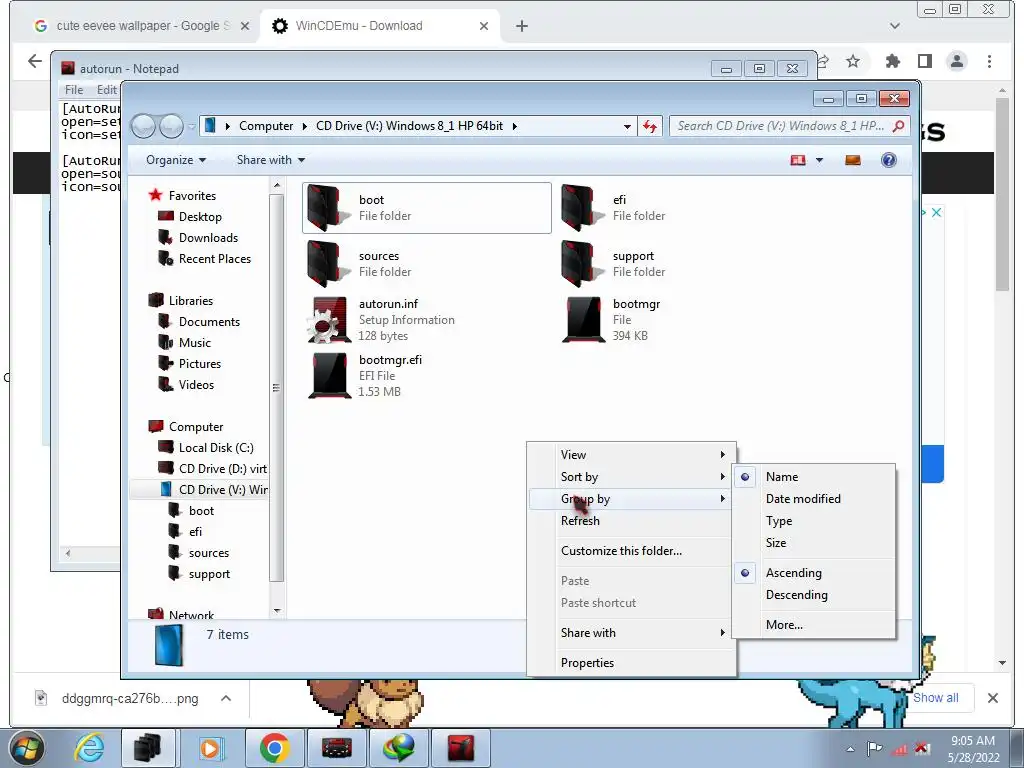The width and height of the screenshot is (1024, 768).
Task: Toggle the preview pane icon
Action: pyautogui.click(x=852, y=160)
